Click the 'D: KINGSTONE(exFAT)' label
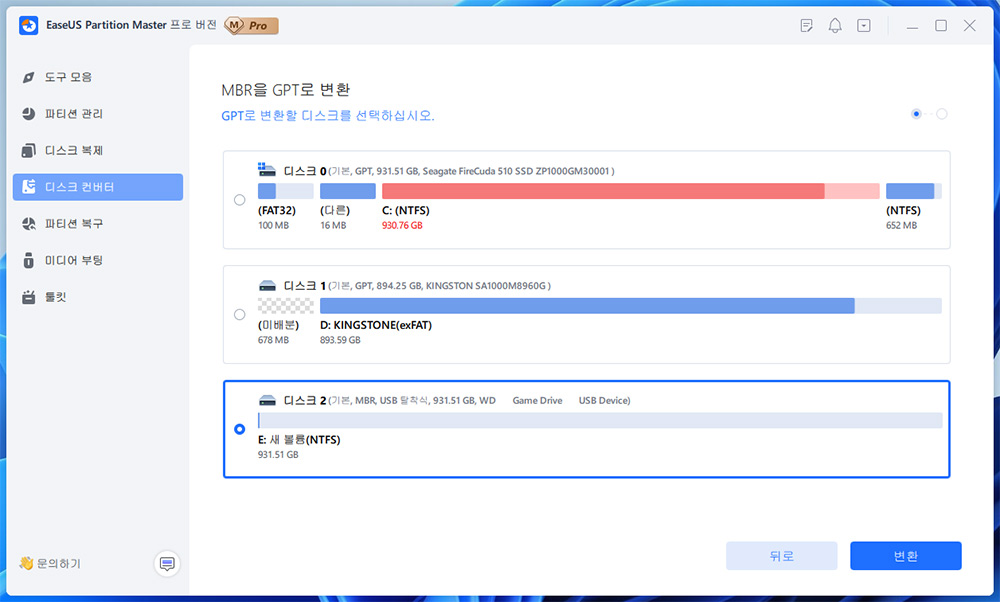This screenshot has width=1000, height=602. click(376, 325)
